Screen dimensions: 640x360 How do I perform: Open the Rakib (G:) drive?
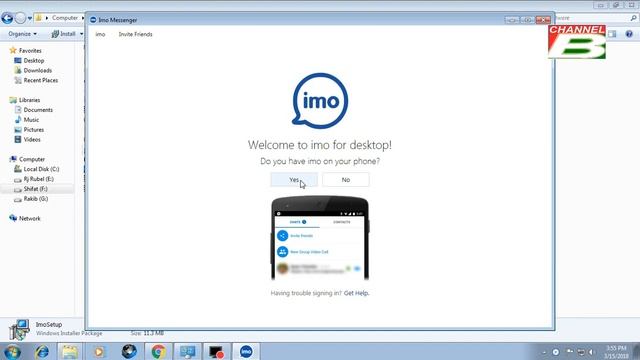point(36,199)
